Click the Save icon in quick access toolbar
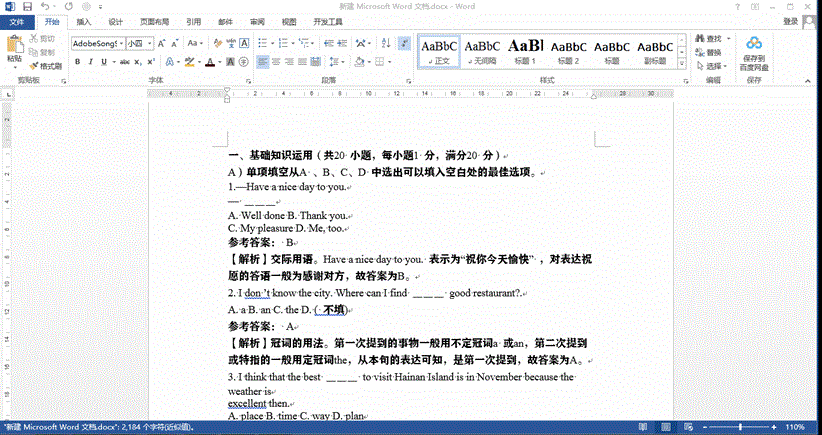 click(26, 6)
